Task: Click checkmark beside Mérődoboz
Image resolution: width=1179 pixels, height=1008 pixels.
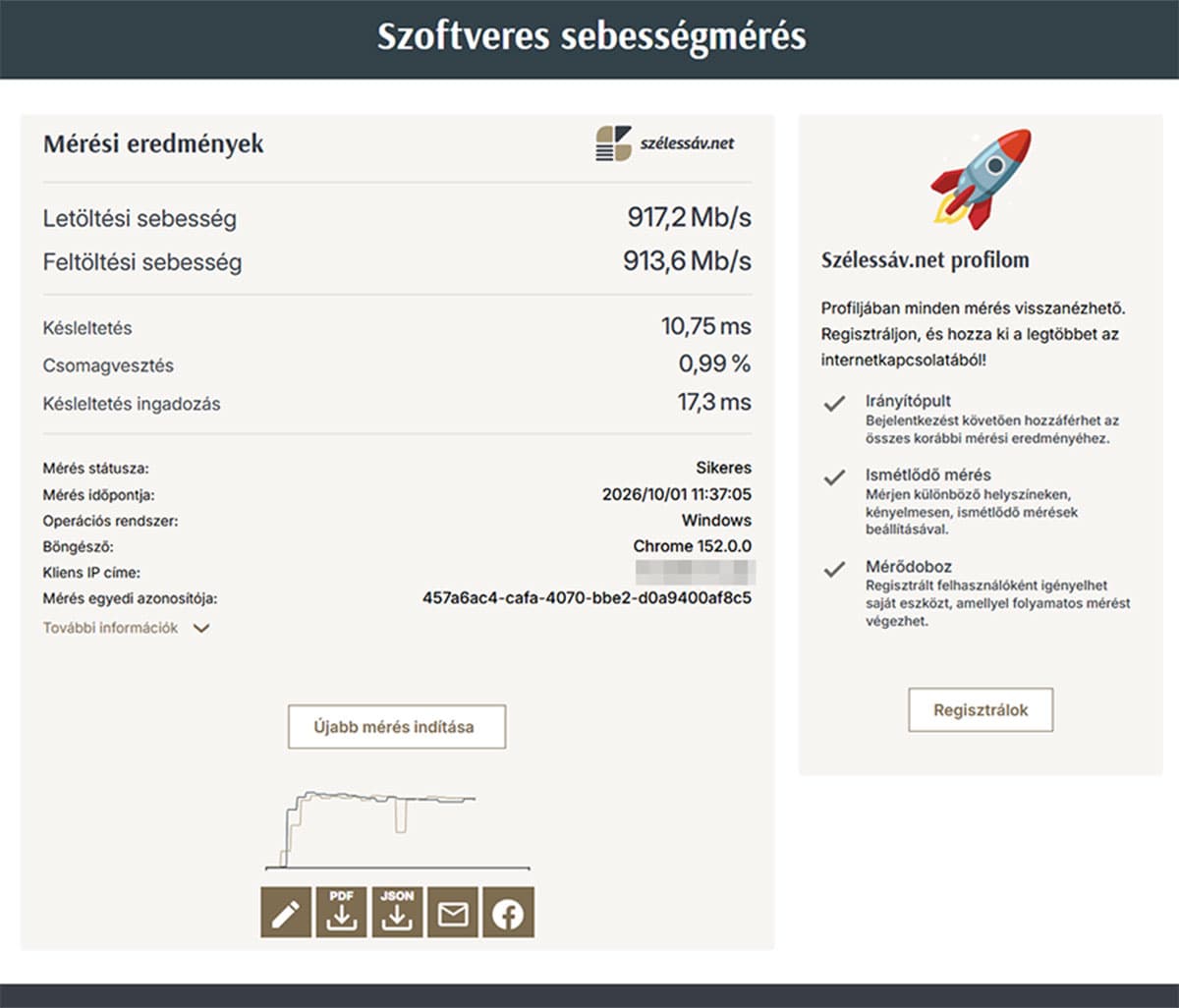Action: click(834, 570)
